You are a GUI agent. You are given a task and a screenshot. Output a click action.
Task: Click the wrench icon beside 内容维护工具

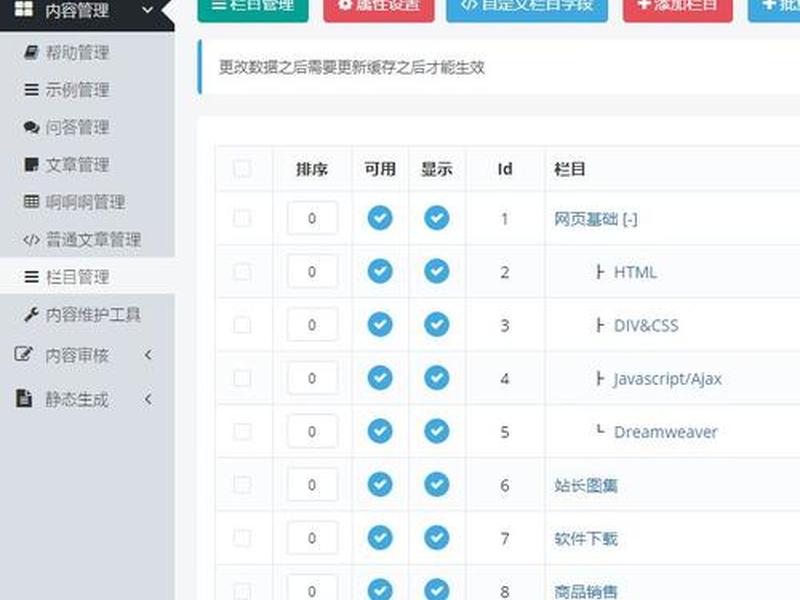pos(31,314)
